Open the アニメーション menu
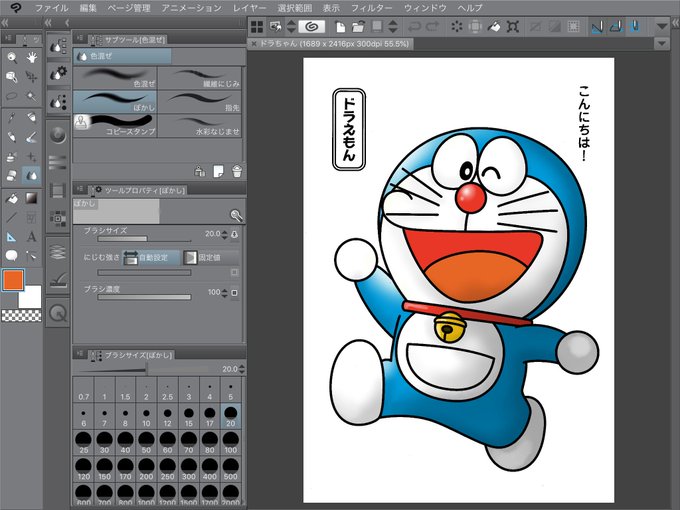 191,8
